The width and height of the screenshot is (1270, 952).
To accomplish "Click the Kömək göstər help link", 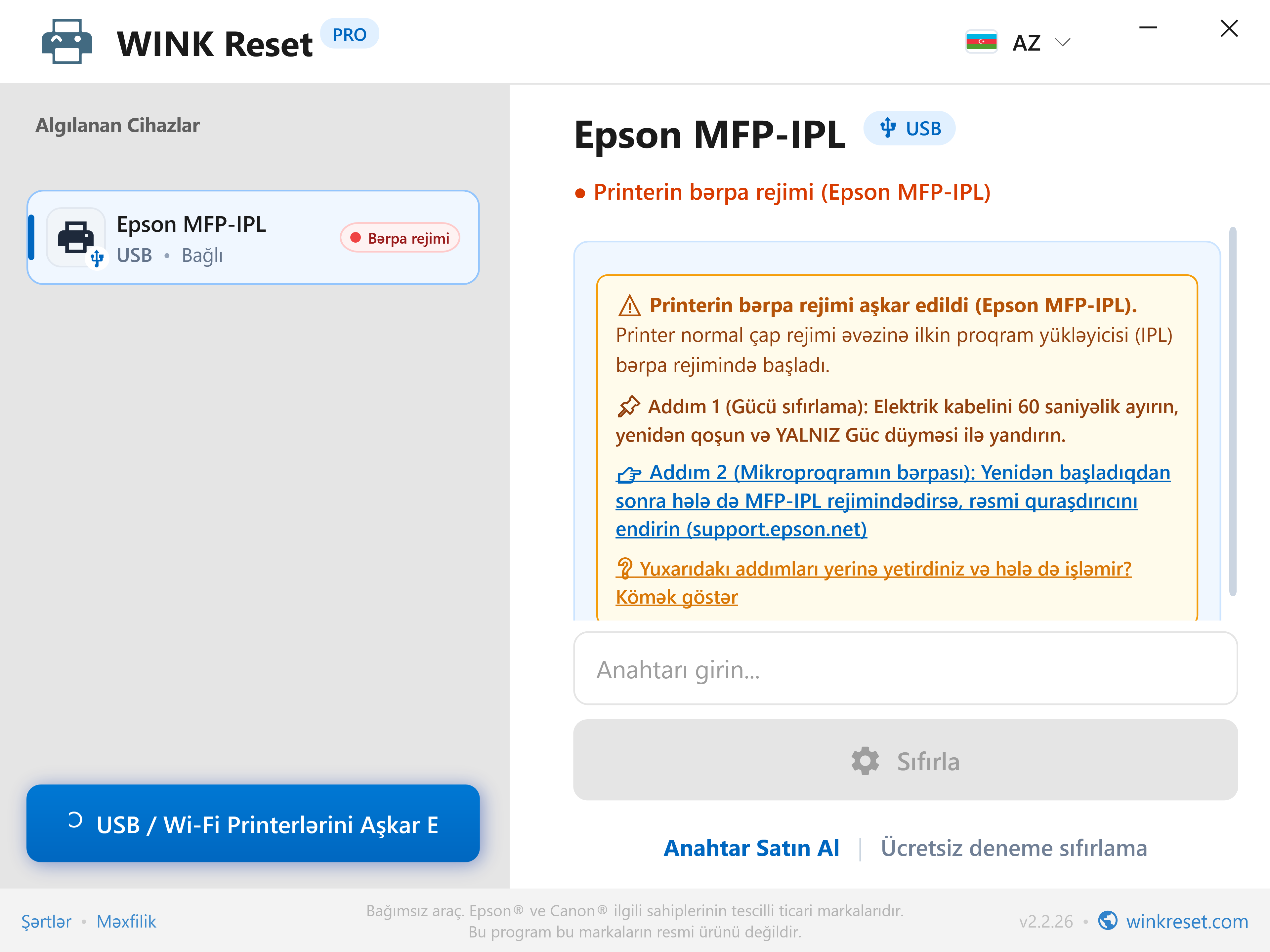I will (676, 597).
